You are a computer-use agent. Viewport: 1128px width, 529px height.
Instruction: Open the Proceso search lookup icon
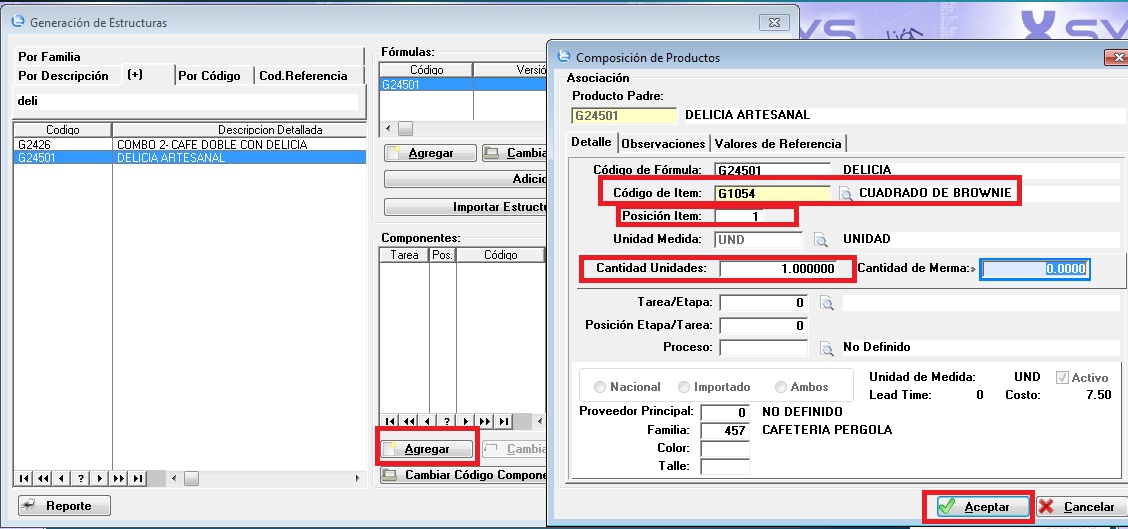[826, 348]
